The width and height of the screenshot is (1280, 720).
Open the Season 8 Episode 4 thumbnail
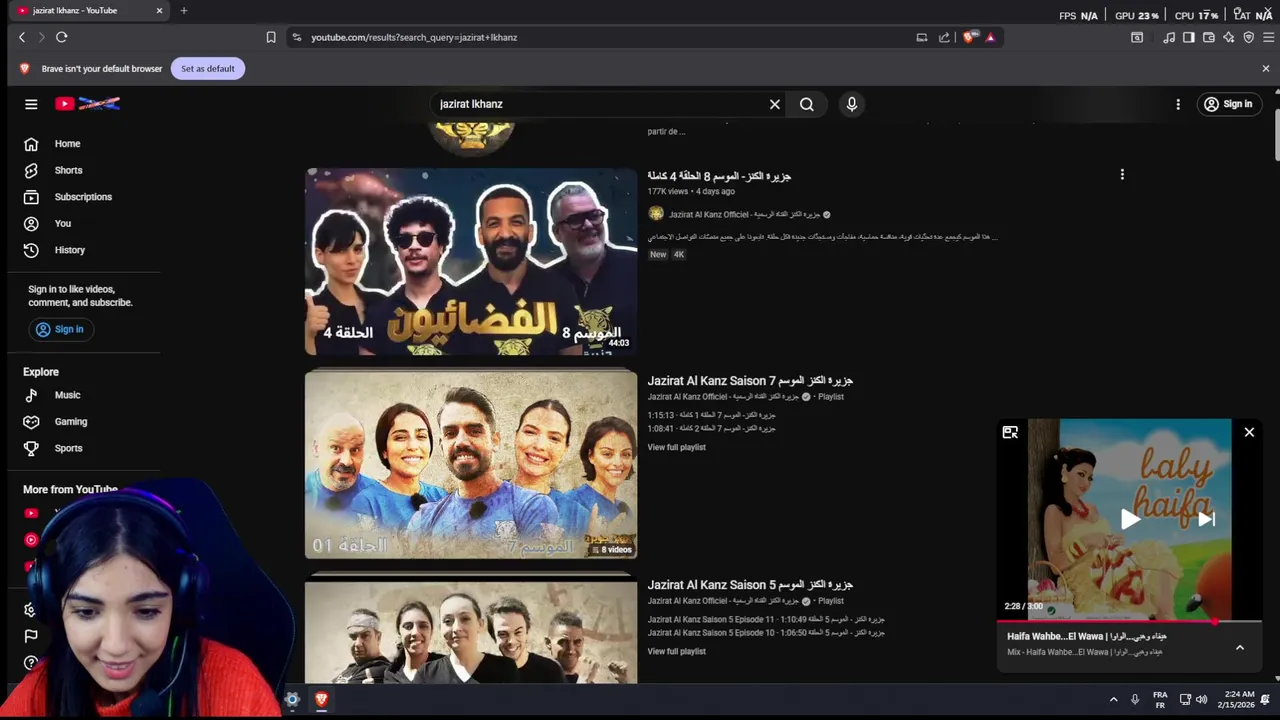pyautogui.click(x=471, y=262)
